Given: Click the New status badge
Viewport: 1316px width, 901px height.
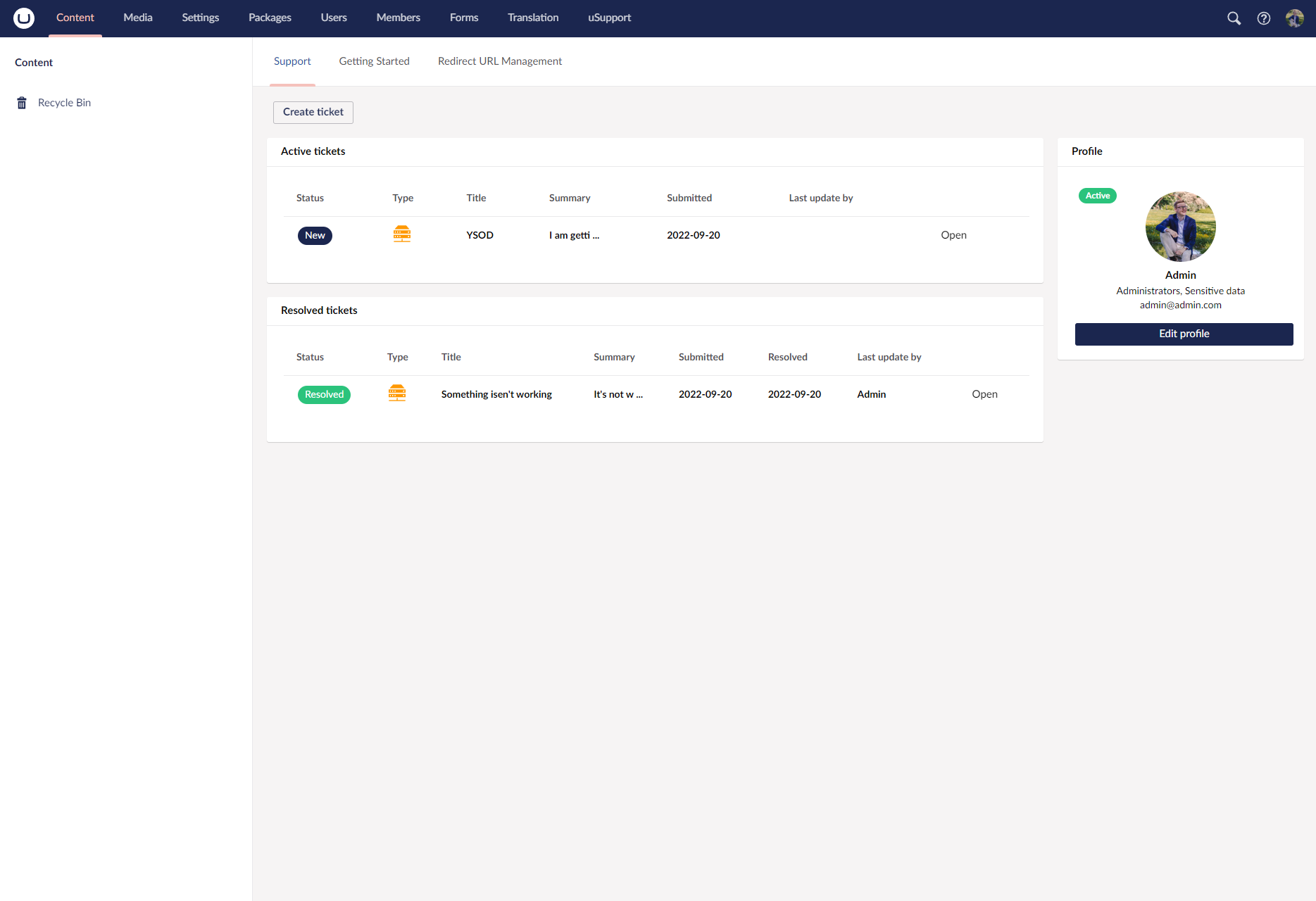Looking at the screenshot, I should [315, 236].
